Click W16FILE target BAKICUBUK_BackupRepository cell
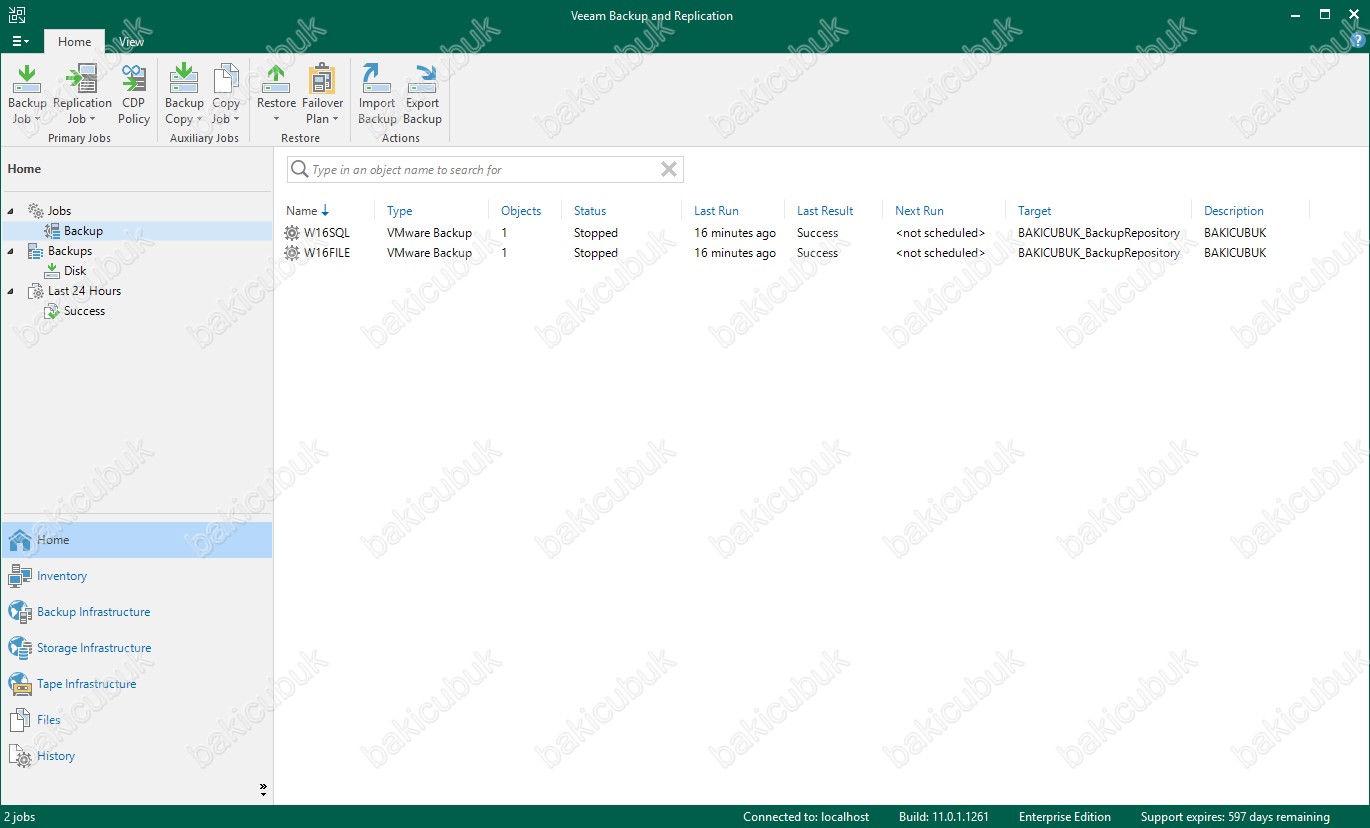The image size is (1370, 828). coord(1099,253)
